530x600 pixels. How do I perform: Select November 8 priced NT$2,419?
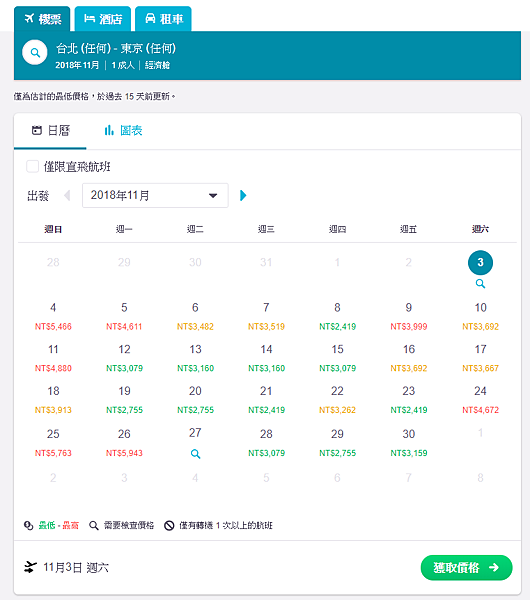tap(338, 316)
